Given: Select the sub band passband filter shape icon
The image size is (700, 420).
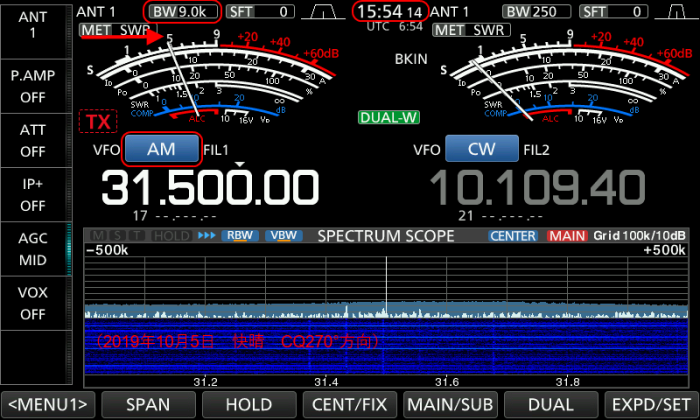Looking at the screenshot, I should point(676,12).
